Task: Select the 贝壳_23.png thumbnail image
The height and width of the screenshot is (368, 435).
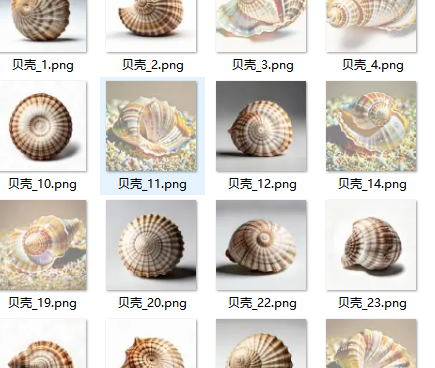Action: pyautogui.click(x=371, y=245)
